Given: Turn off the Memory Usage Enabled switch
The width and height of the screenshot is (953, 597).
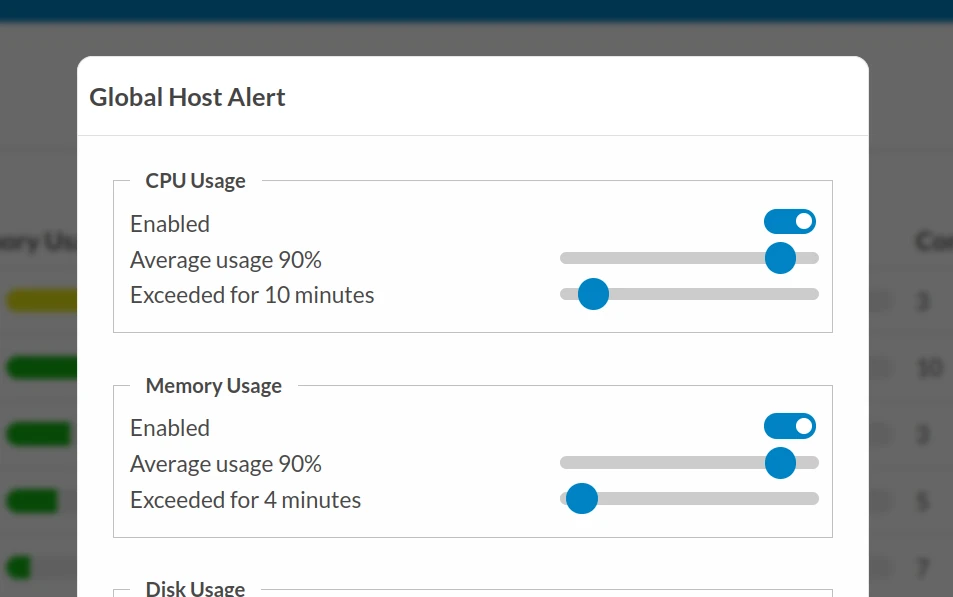Looking at the screenshot, I should [790, 426].
